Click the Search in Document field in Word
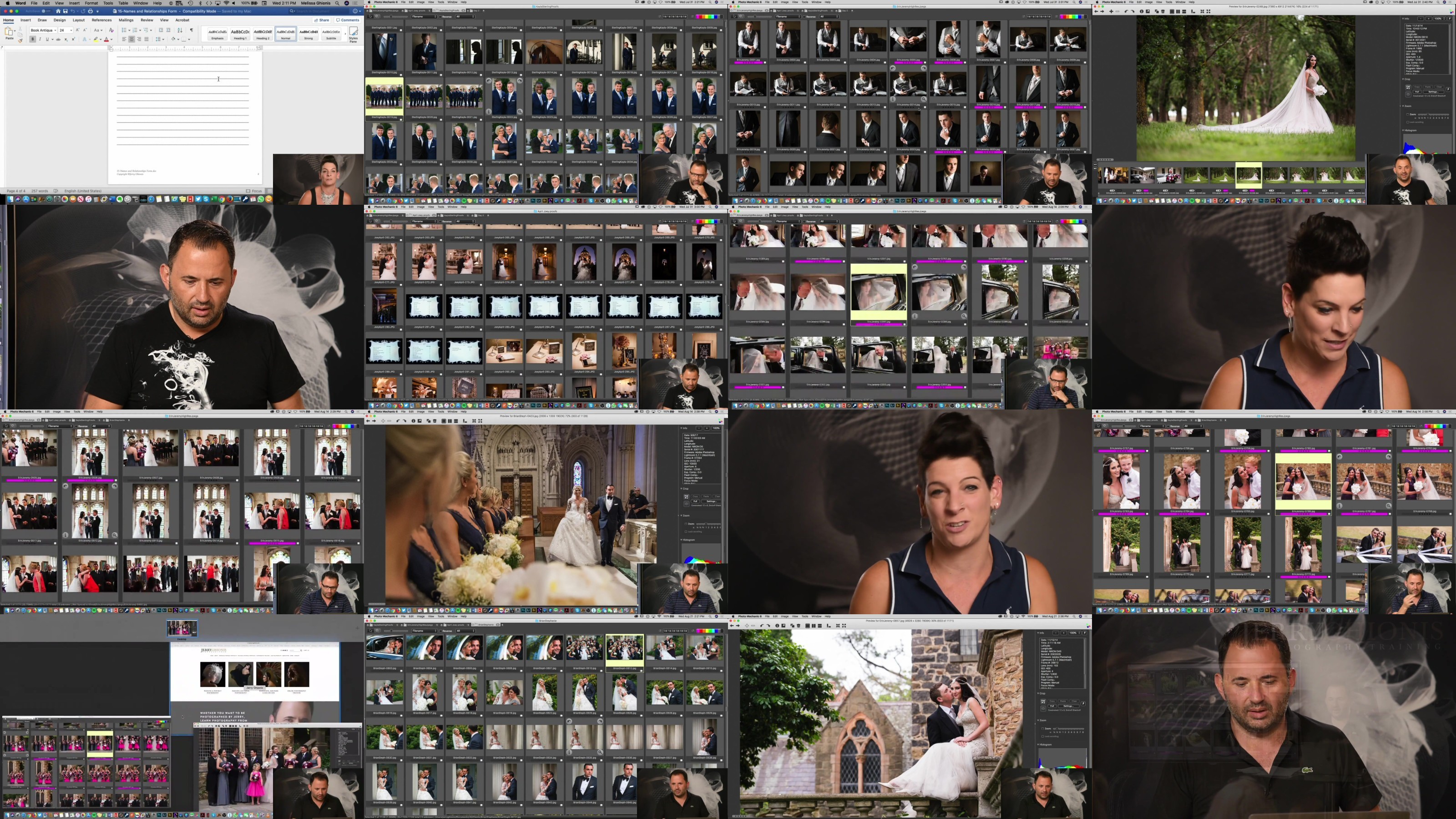 point(320,11)
